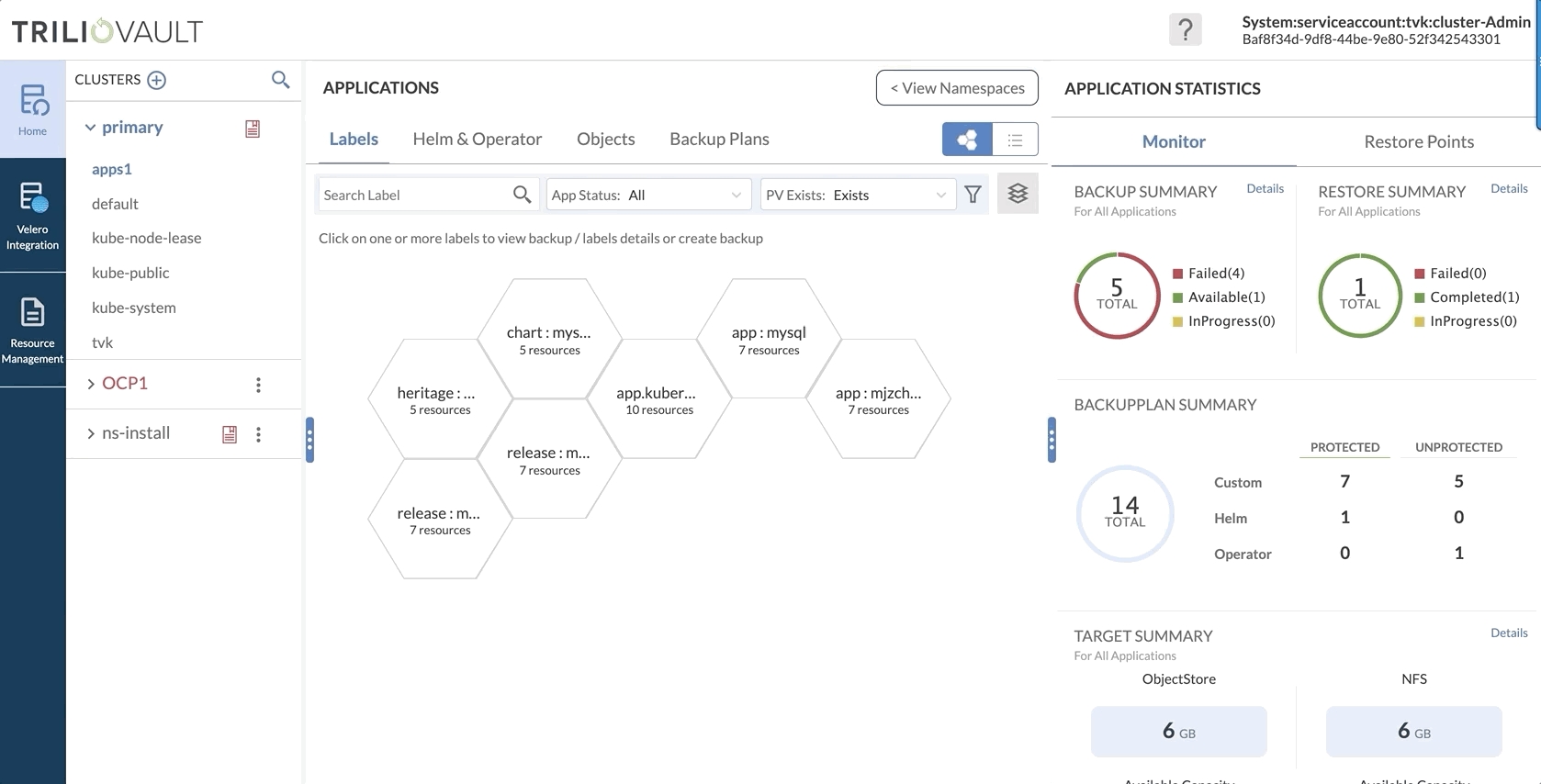Expand the OCP1 cluster tree
Image resolution: width=1541 pixels, height=784 pixels.
(x=91, y=384)
